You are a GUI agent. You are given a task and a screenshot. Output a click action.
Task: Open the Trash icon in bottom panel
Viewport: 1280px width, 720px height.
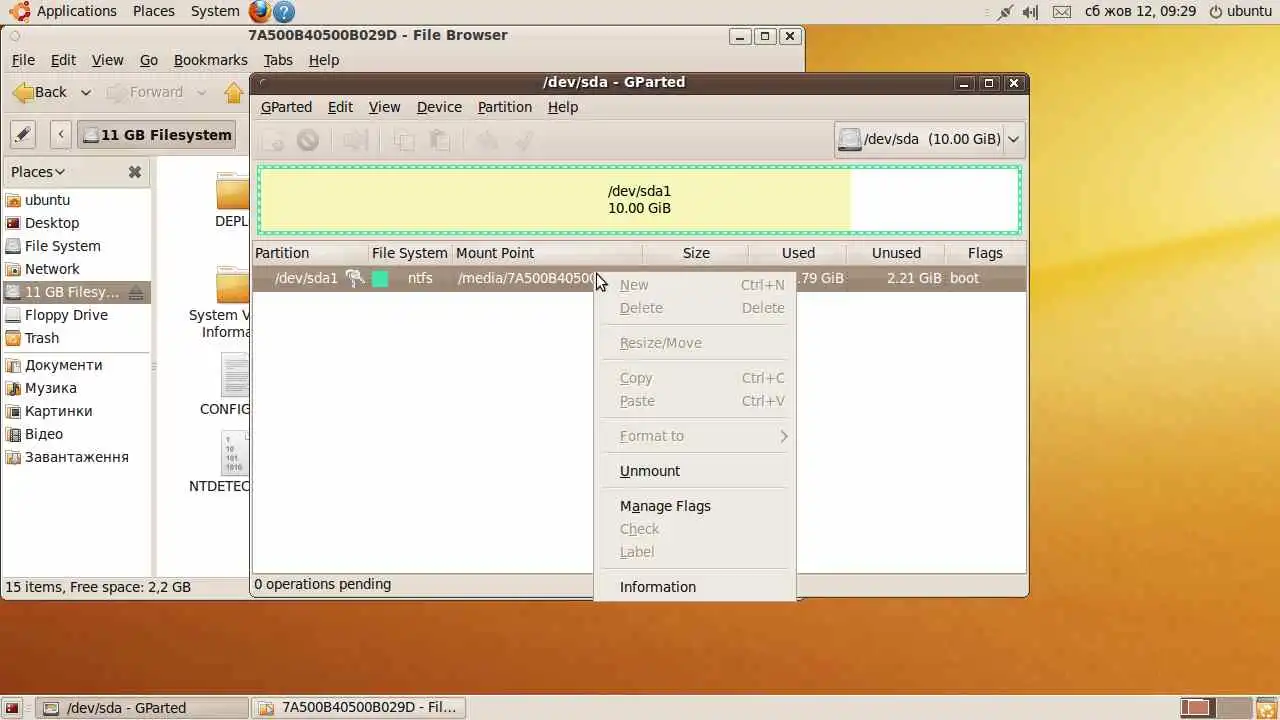1266,708
